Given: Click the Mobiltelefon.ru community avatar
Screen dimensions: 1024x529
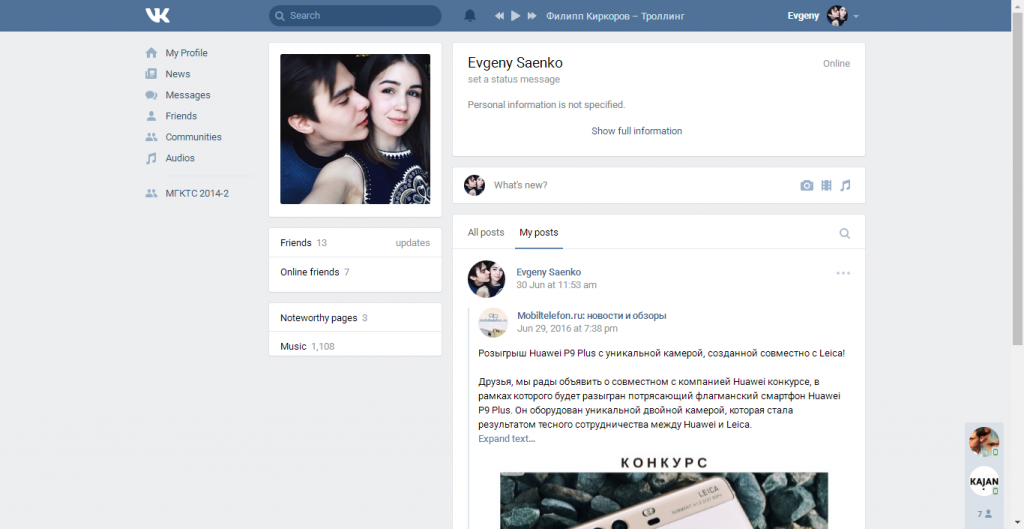Looking at the screenshot, I should point(493,322).
